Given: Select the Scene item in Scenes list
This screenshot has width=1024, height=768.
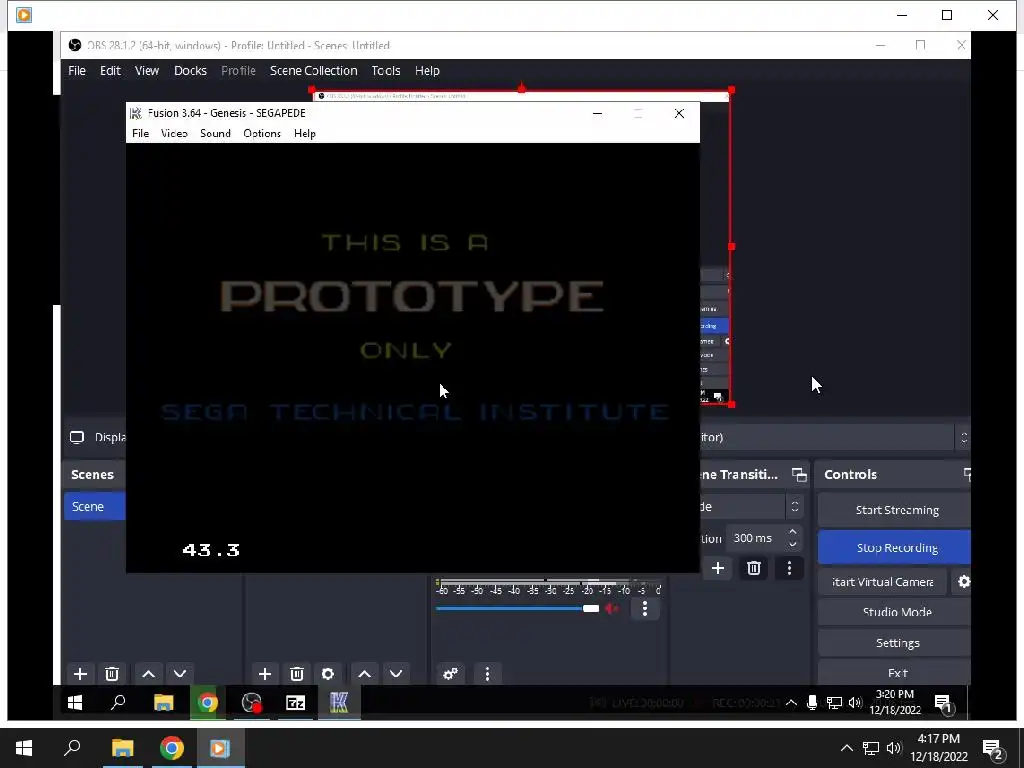Looking at the screenshot, I should (95, 507).
